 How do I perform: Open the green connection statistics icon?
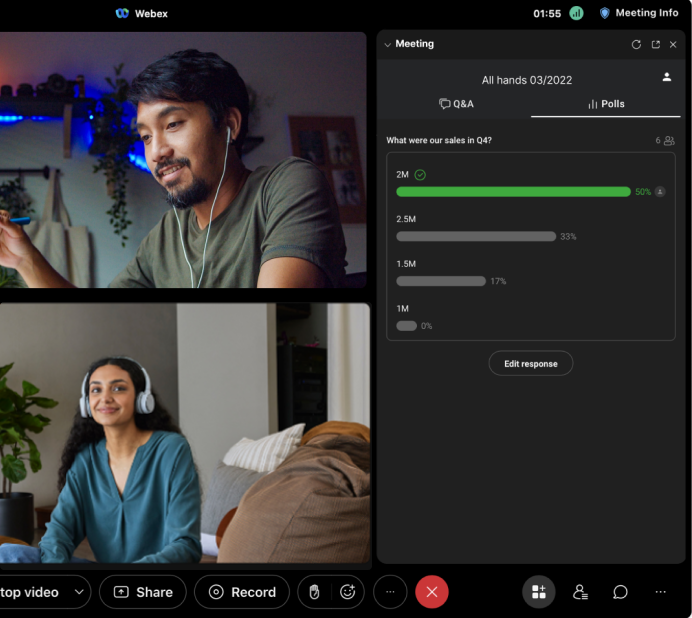pyautogui.click(x=576, y=13)
